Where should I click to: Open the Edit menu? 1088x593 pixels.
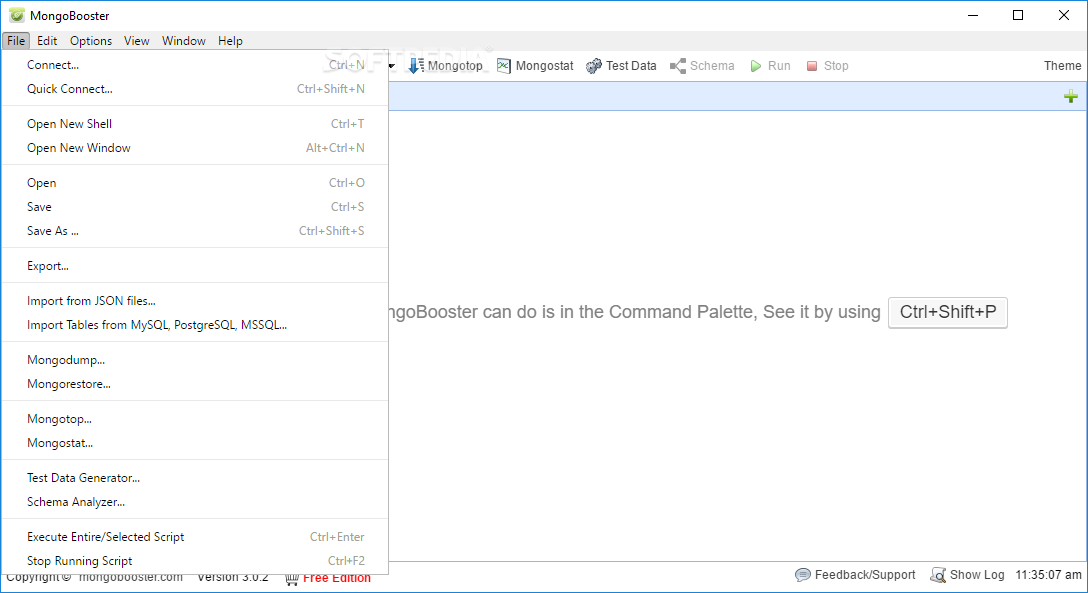click(47, 41)
